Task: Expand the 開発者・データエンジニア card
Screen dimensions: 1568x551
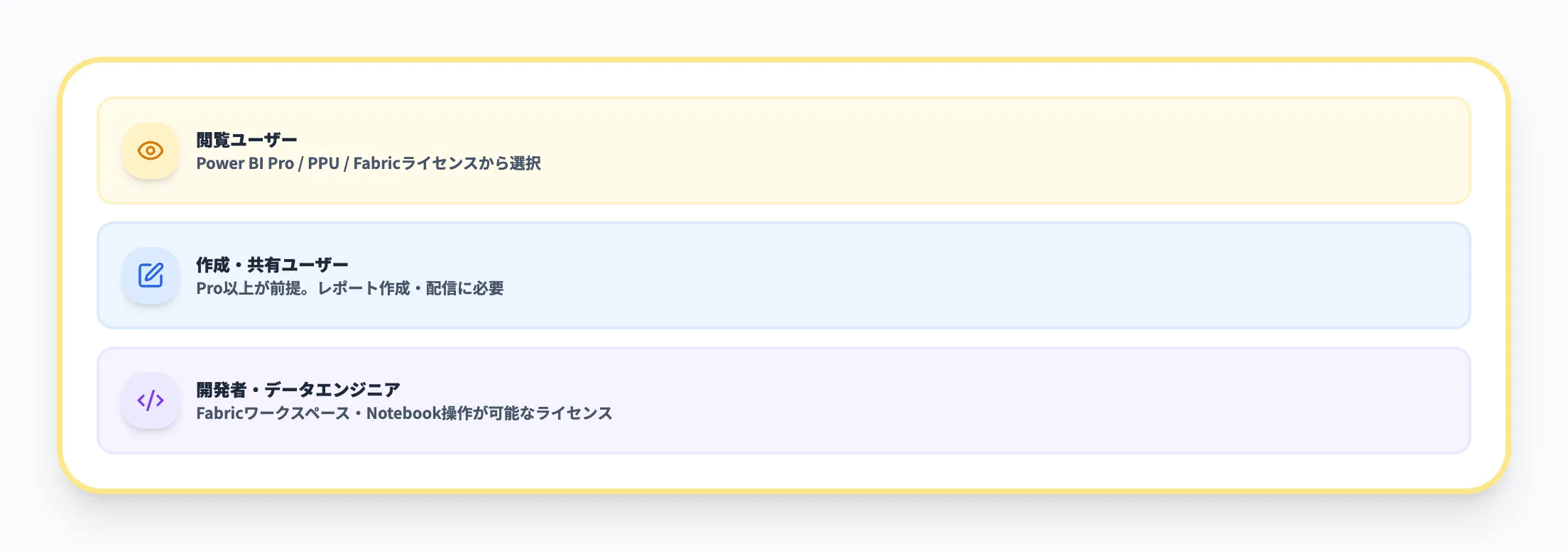Action: pyautogui.click(x=781, y=400)
